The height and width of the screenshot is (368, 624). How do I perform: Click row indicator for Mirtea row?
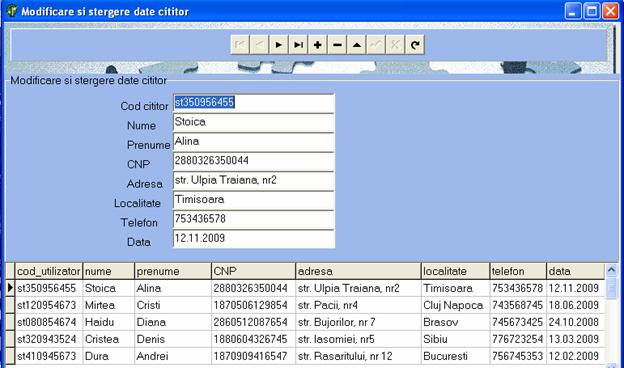(10, 306)
